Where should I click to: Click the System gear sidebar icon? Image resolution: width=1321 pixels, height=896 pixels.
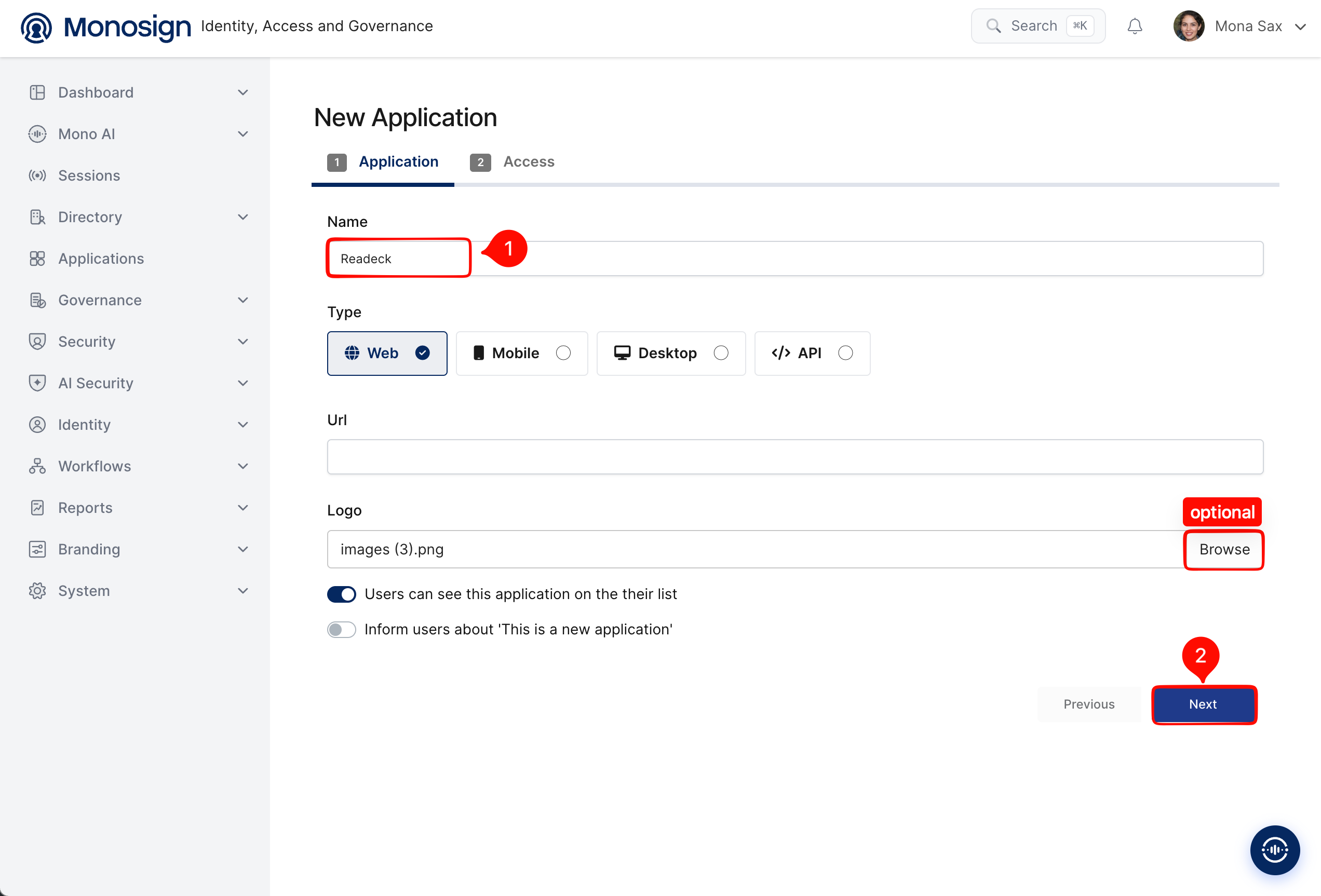coord(37,591)
